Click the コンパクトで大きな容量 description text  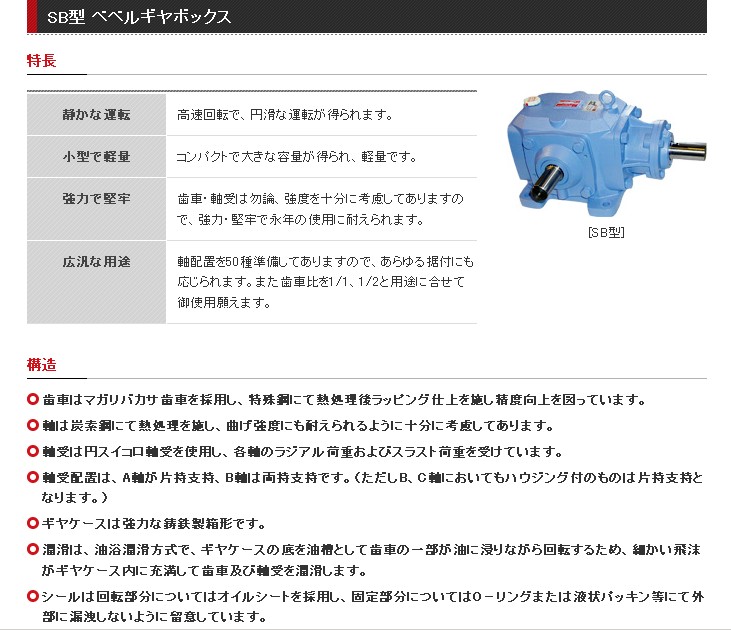pos(296,157)
